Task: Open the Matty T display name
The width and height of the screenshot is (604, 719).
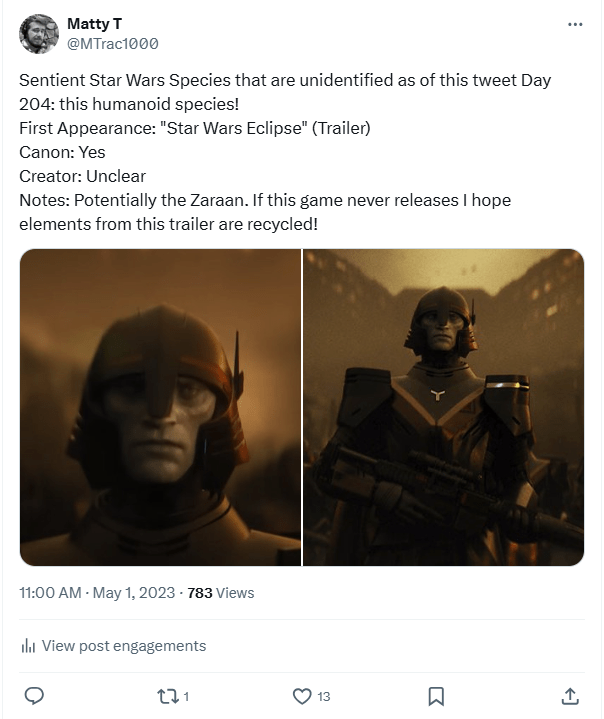Action: pos(94,23)
